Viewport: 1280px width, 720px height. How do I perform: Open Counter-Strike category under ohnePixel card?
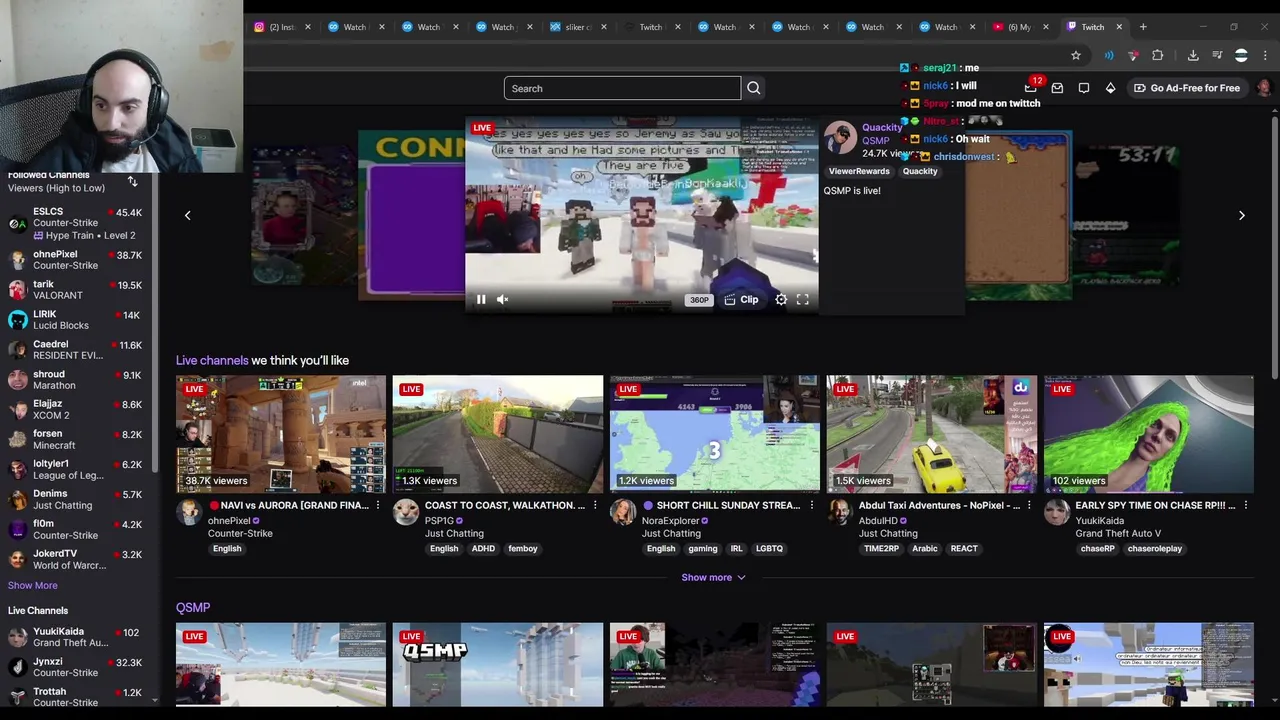coord(240,534)
